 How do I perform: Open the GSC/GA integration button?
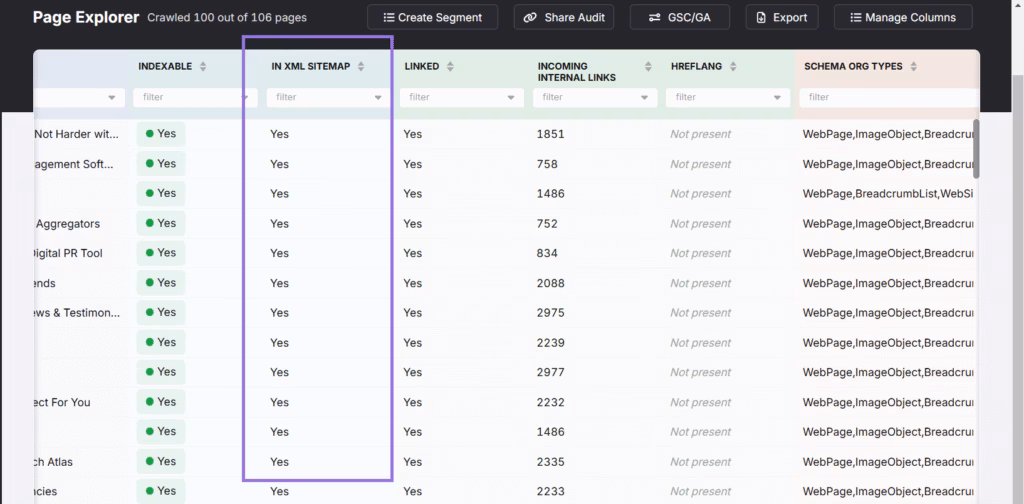click(x=680, y=17)
